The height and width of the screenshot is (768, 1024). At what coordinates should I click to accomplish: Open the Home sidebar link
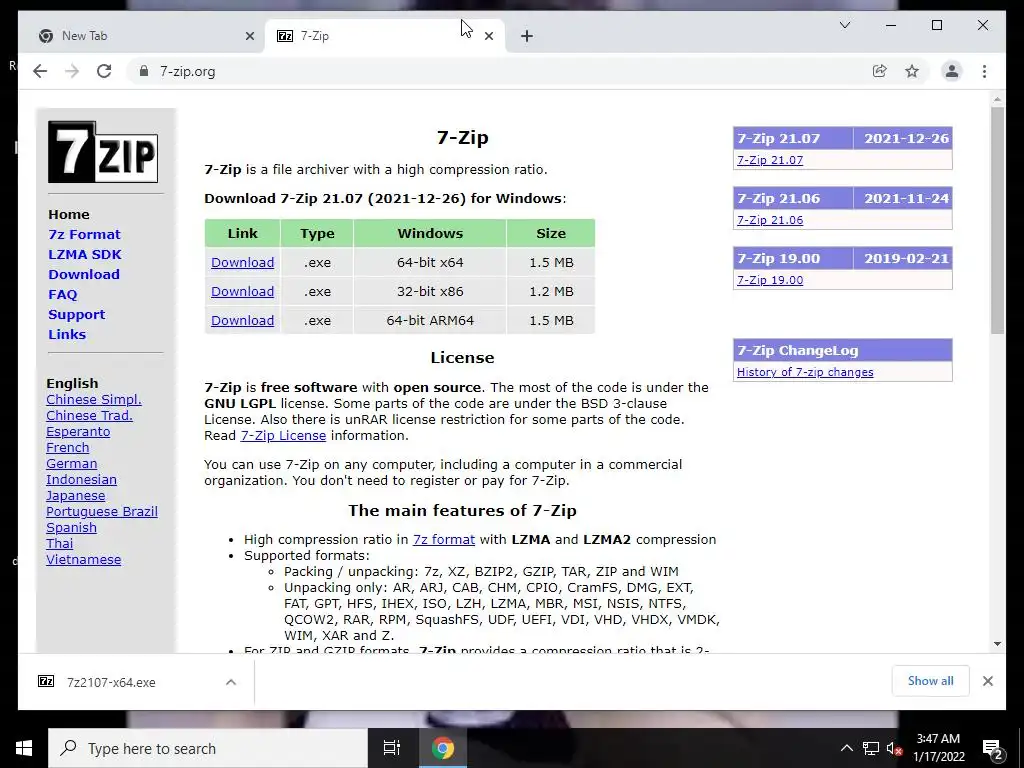point(69,214)
